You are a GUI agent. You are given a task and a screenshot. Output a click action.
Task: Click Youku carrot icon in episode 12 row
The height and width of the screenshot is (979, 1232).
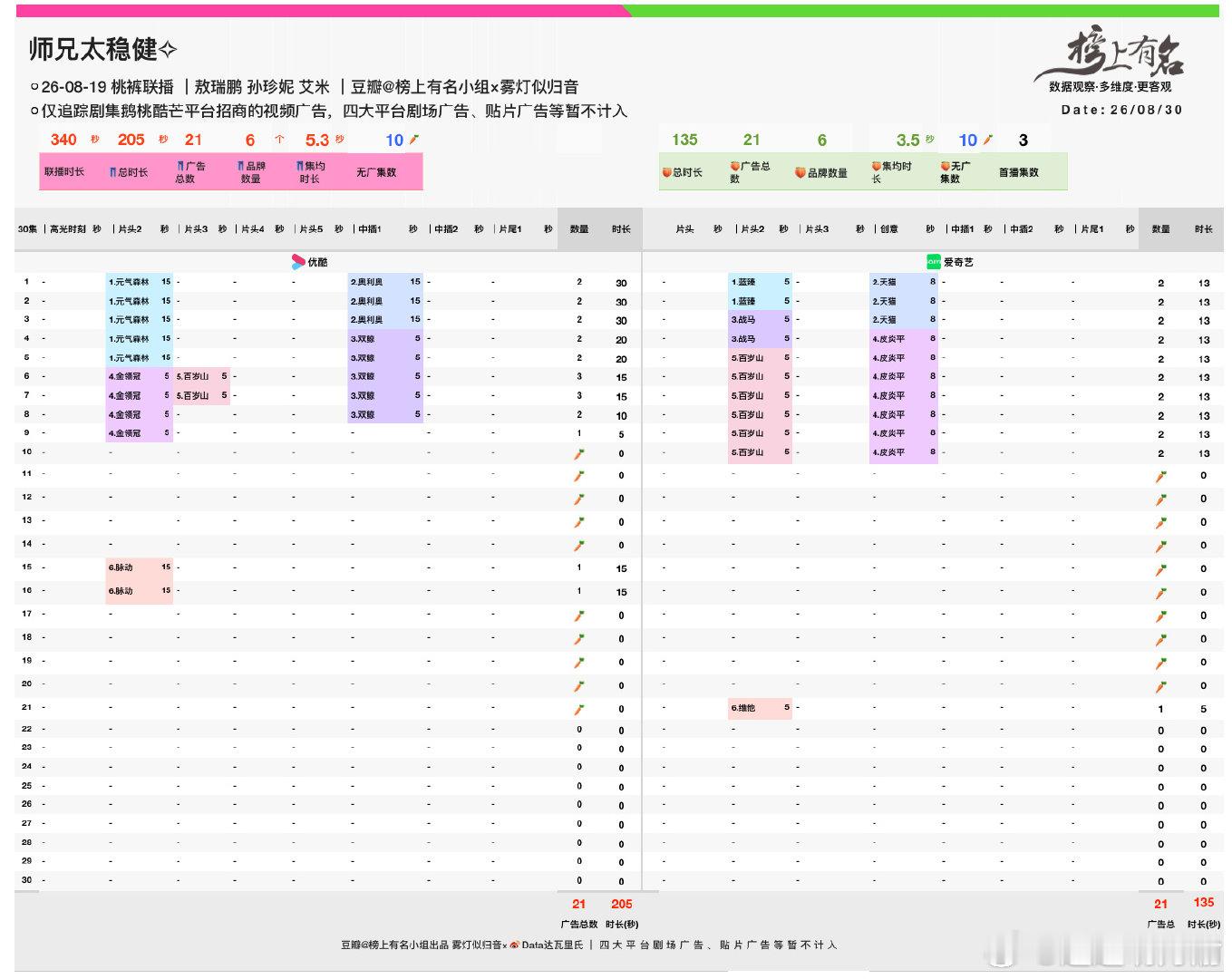tap(578, 499)
